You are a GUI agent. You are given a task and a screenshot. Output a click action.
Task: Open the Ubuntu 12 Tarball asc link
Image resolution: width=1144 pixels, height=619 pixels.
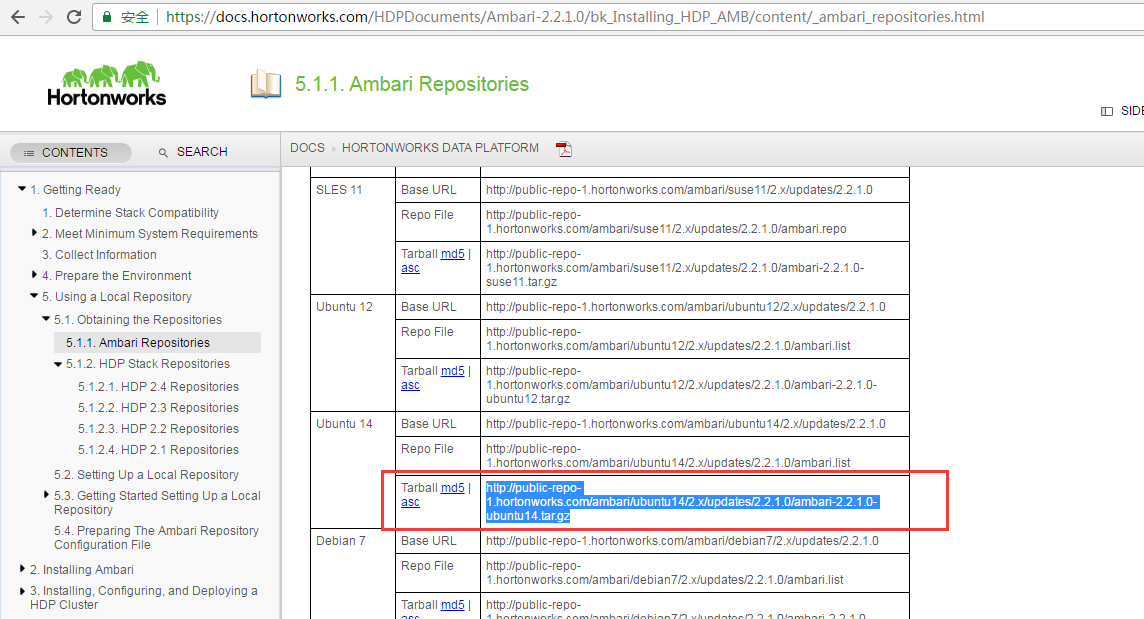[x=410, y=385]
